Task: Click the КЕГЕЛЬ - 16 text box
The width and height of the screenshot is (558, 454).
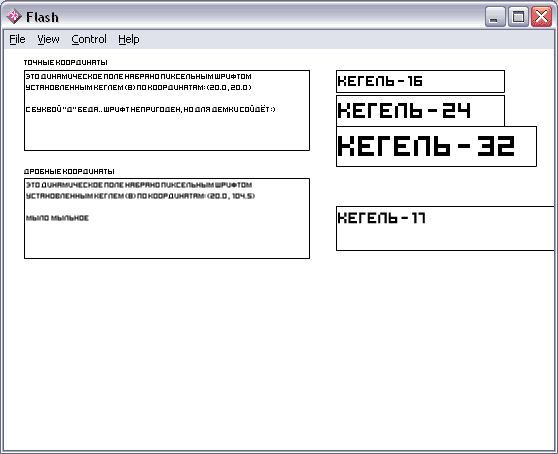Action: (420, 81)
